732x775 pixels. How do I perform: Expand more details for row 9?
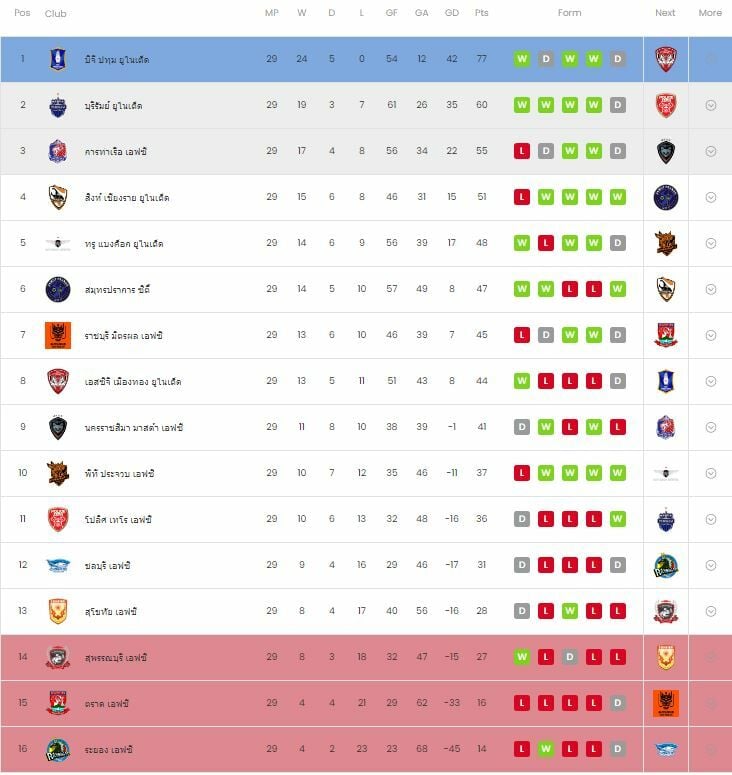pos(711,427)
